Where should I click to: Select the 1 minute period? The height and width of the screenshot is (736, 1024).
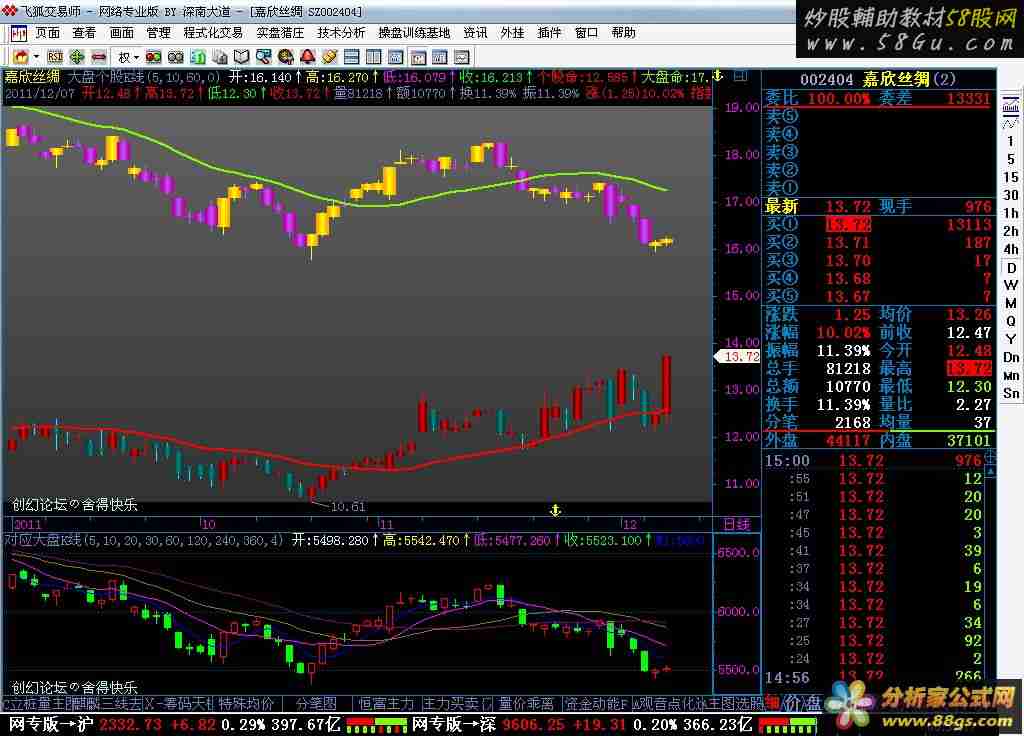(x=1011, y=141)
